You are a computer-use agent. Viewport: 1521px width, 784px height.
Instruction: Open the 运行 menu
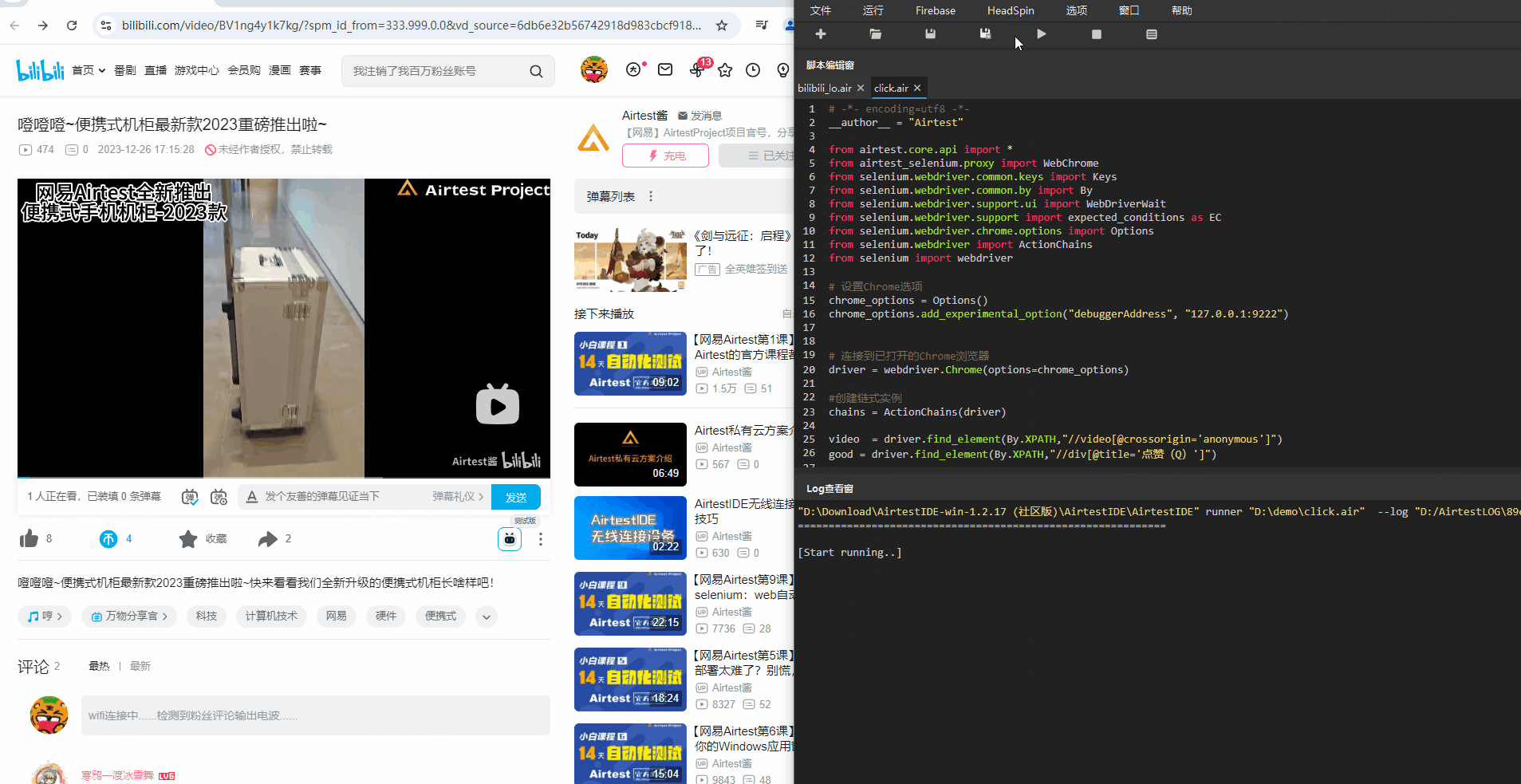873,10
